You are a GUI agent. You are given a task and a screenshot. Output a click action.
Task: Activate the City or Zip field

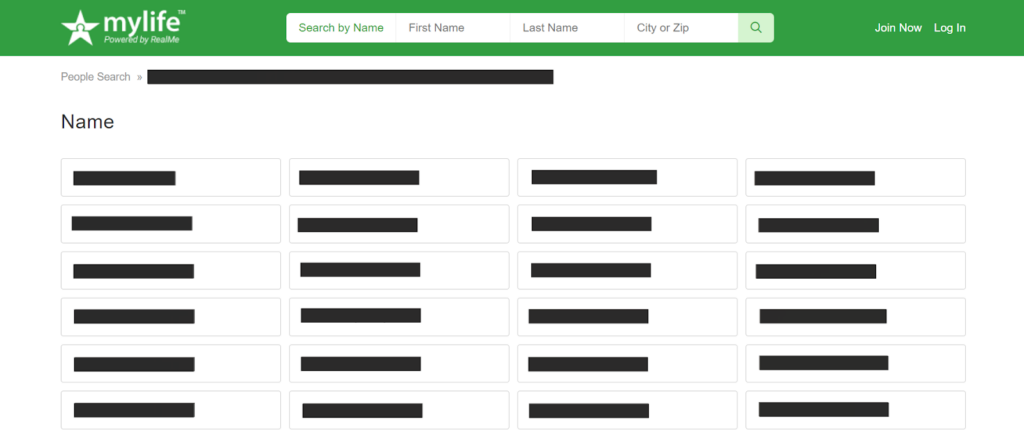coord(680,28)
